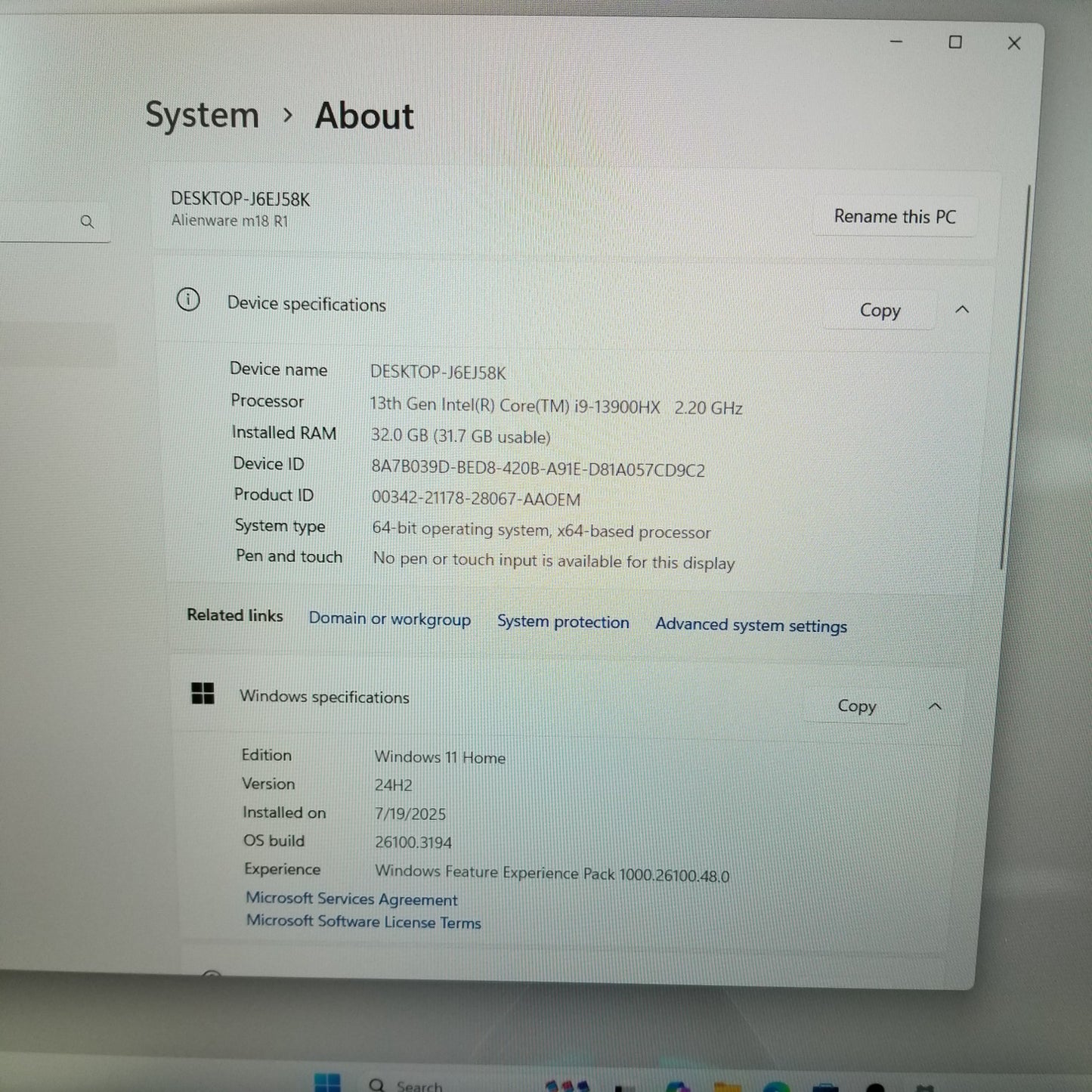Copy the Device specifications
1092x1092 pixels.
[880, 311]
